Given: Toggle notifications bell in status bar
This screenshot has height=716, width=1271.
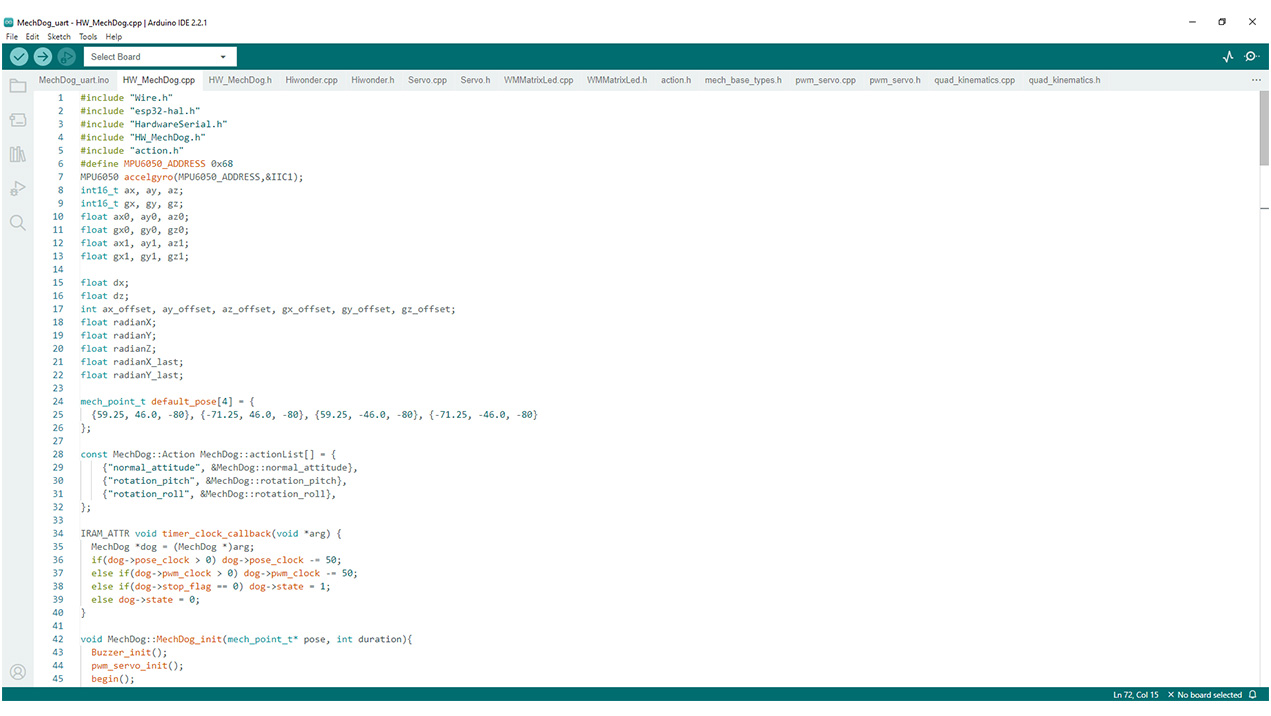Looking at the screenshot, I should (1252, 695).
